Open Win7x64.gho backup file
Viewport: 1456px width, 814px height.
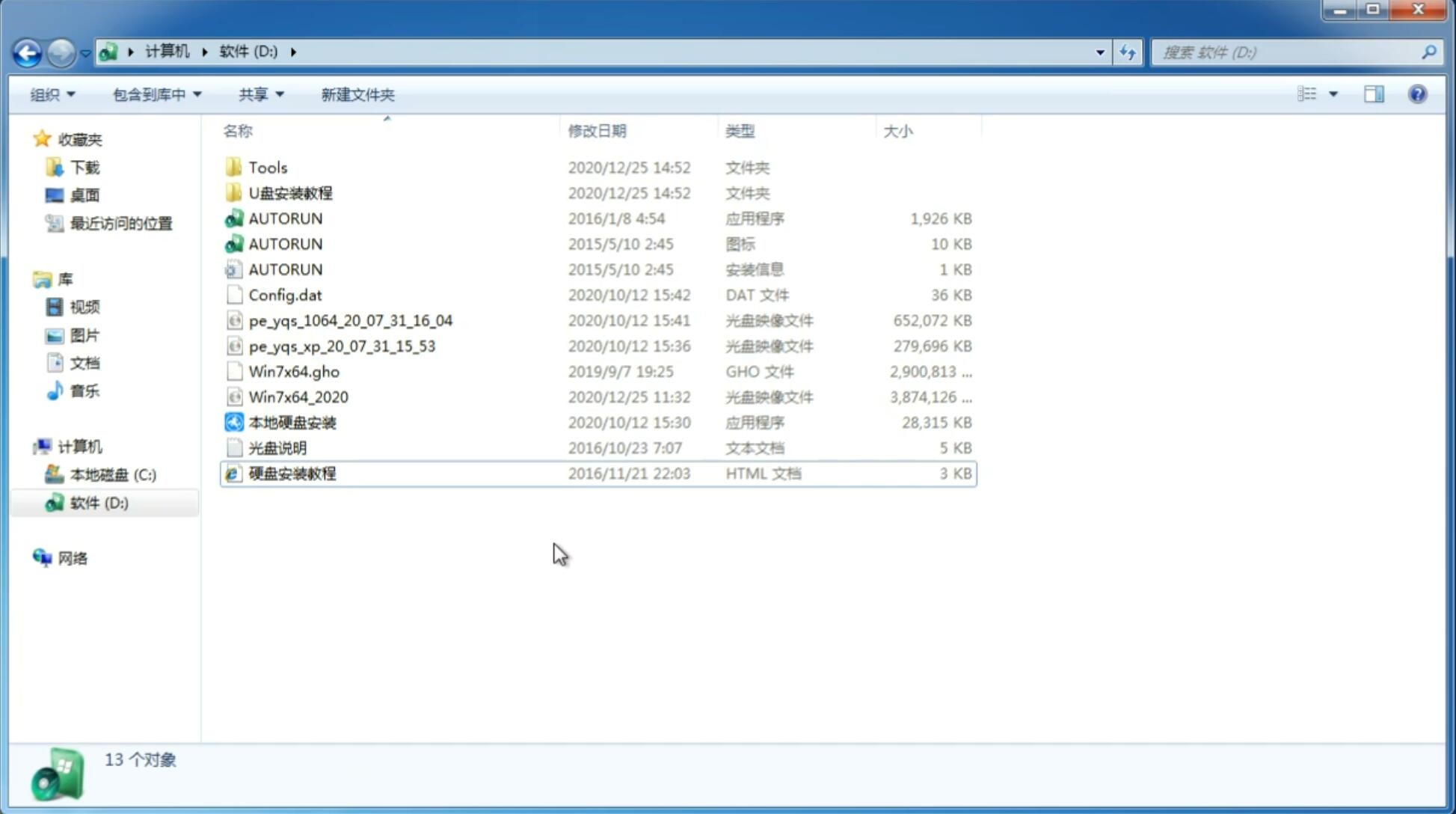coord(294,371)
